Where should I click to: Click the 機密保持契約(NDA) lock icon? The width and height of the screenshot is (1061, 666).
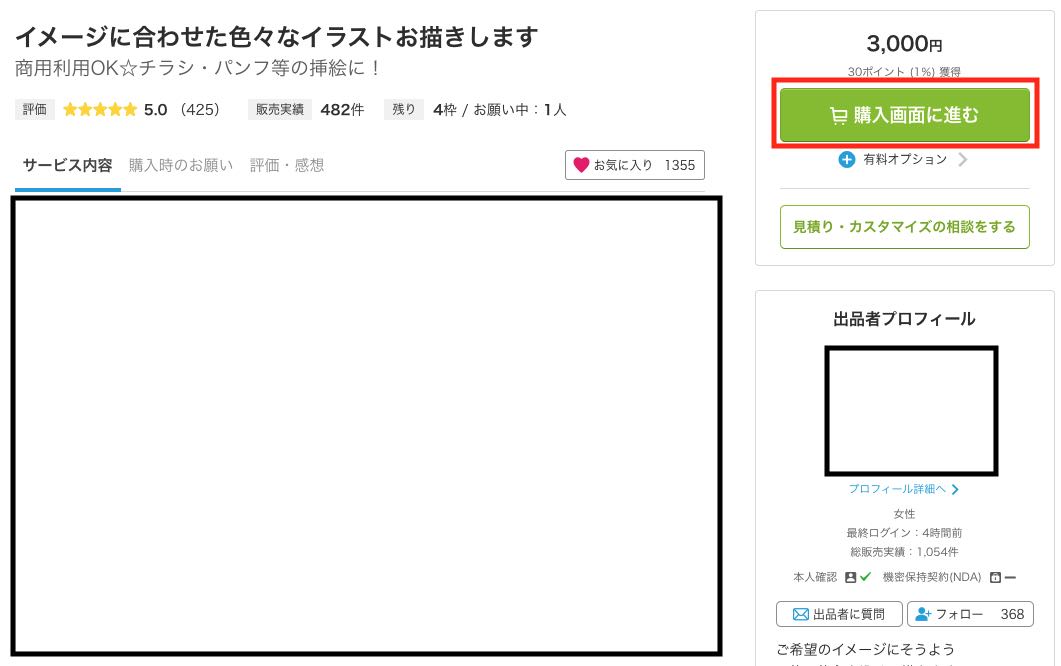coord(995,577)
